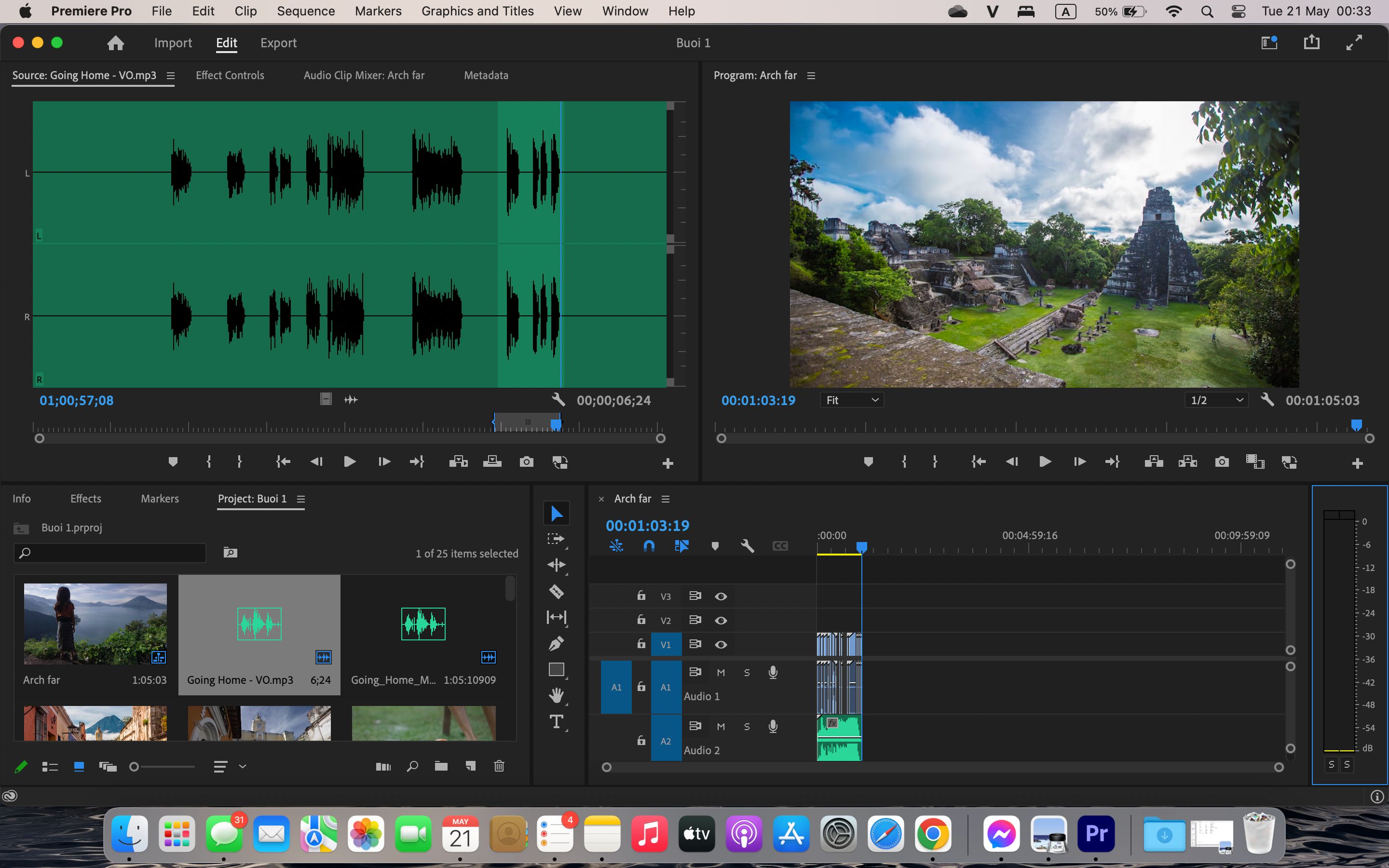Select the Arch far sequence thumbnail

(95, 624)
